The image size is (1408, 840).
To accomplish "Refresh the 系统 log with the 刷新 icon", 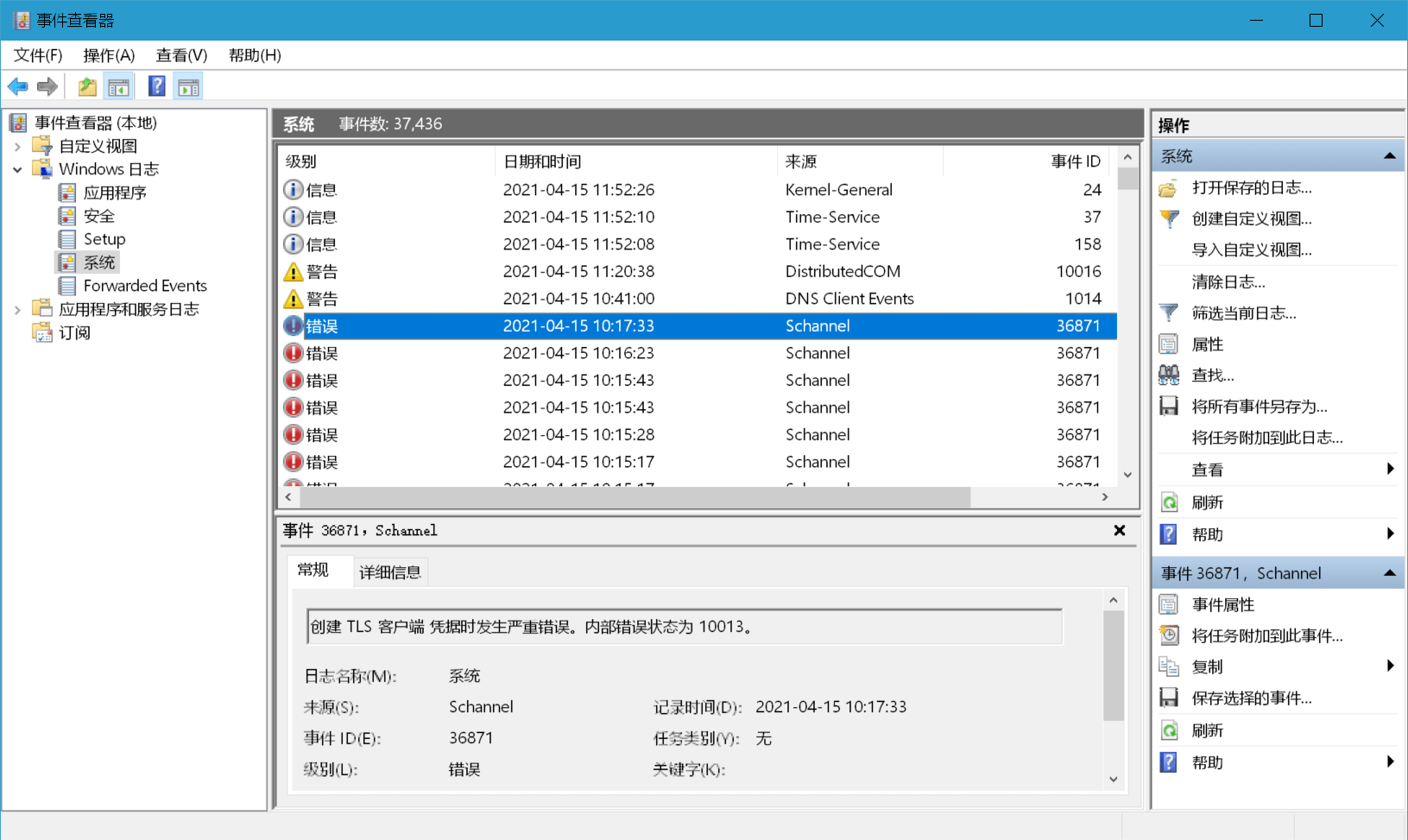I will tap(1168, 502).
